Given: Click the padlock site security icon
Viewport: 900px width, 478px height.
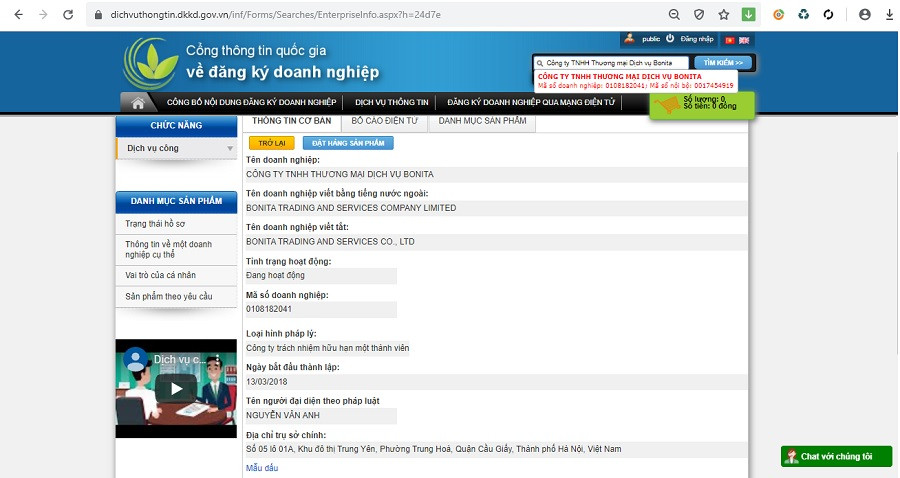Looking at the screenshot, I should [x=98, y=15].
